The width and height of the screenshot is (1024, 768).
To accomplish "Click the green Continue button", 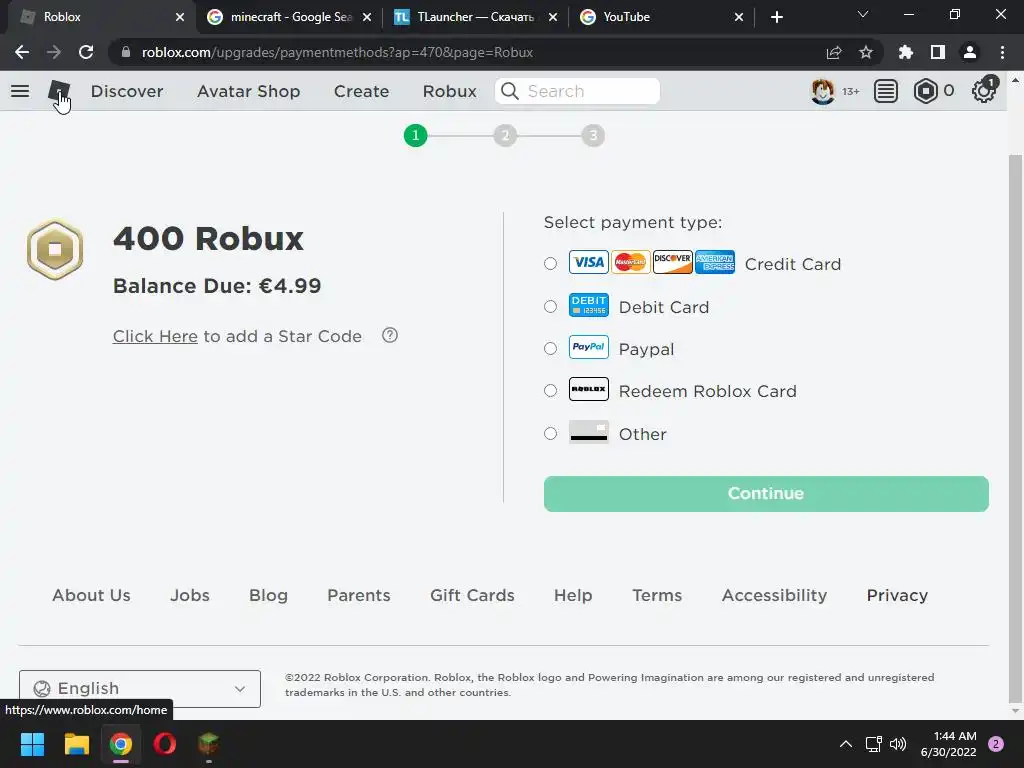I will click(x=766, y=494).
